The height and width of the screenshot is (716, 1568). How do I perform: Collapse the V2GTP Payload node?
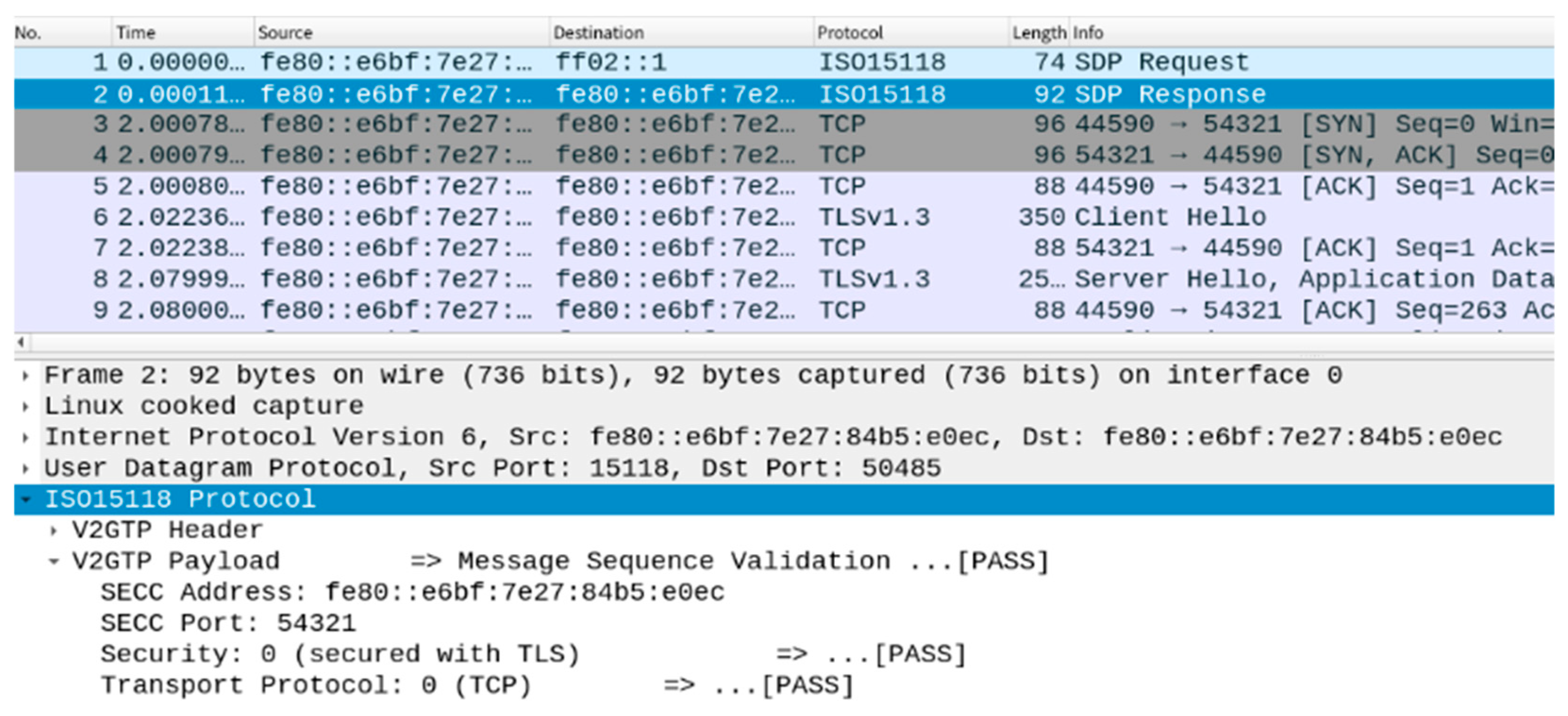[x=54, y=562]
